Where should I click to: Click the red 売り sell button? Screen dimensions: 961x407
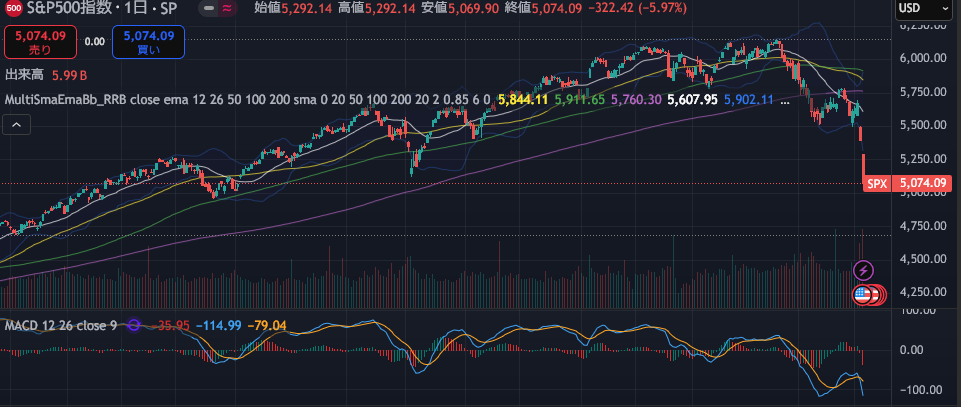pyautogui.click(x=40, y=42)
